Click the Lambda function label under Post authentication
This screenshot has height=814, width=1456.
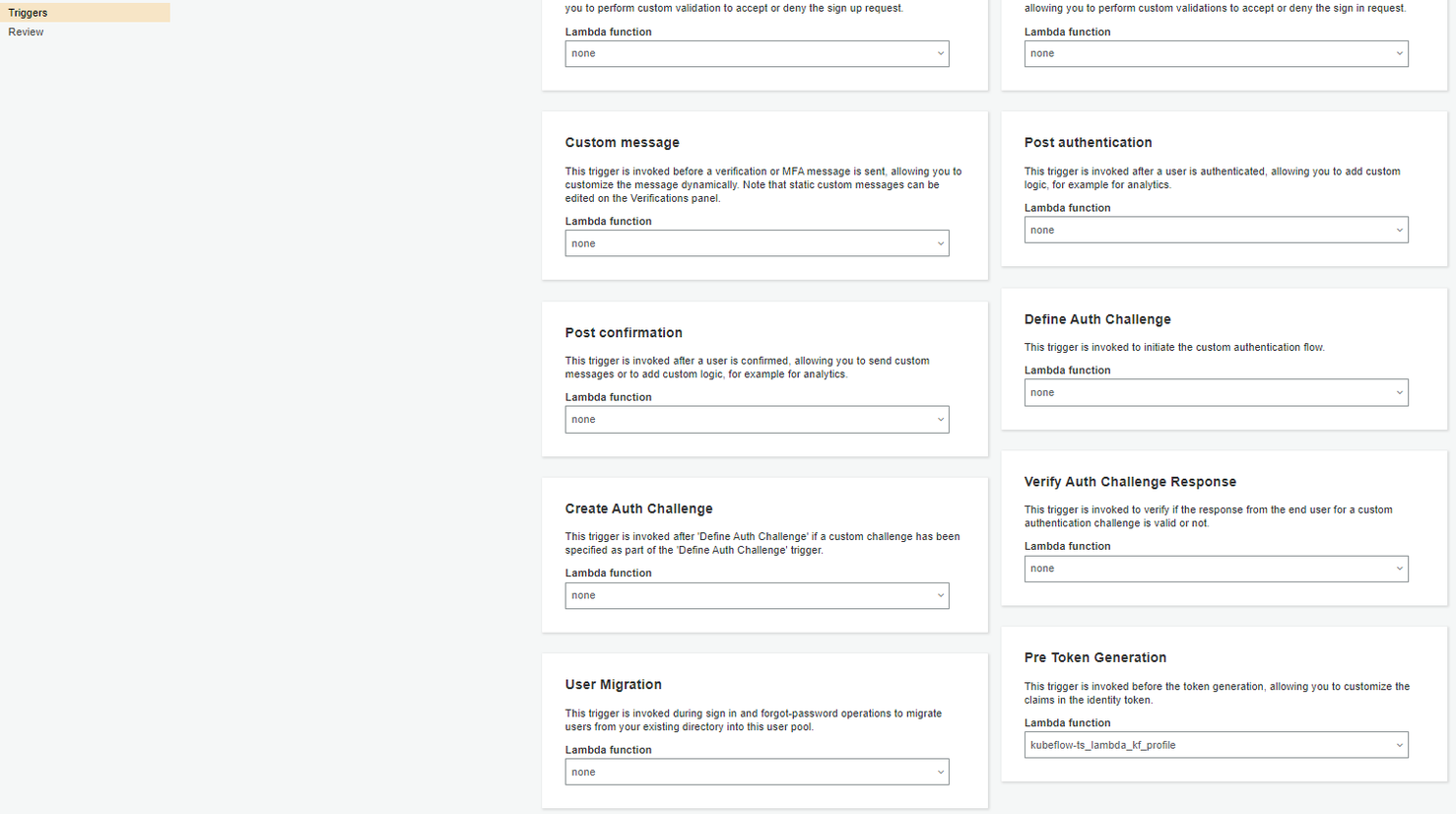(1067, 208)
